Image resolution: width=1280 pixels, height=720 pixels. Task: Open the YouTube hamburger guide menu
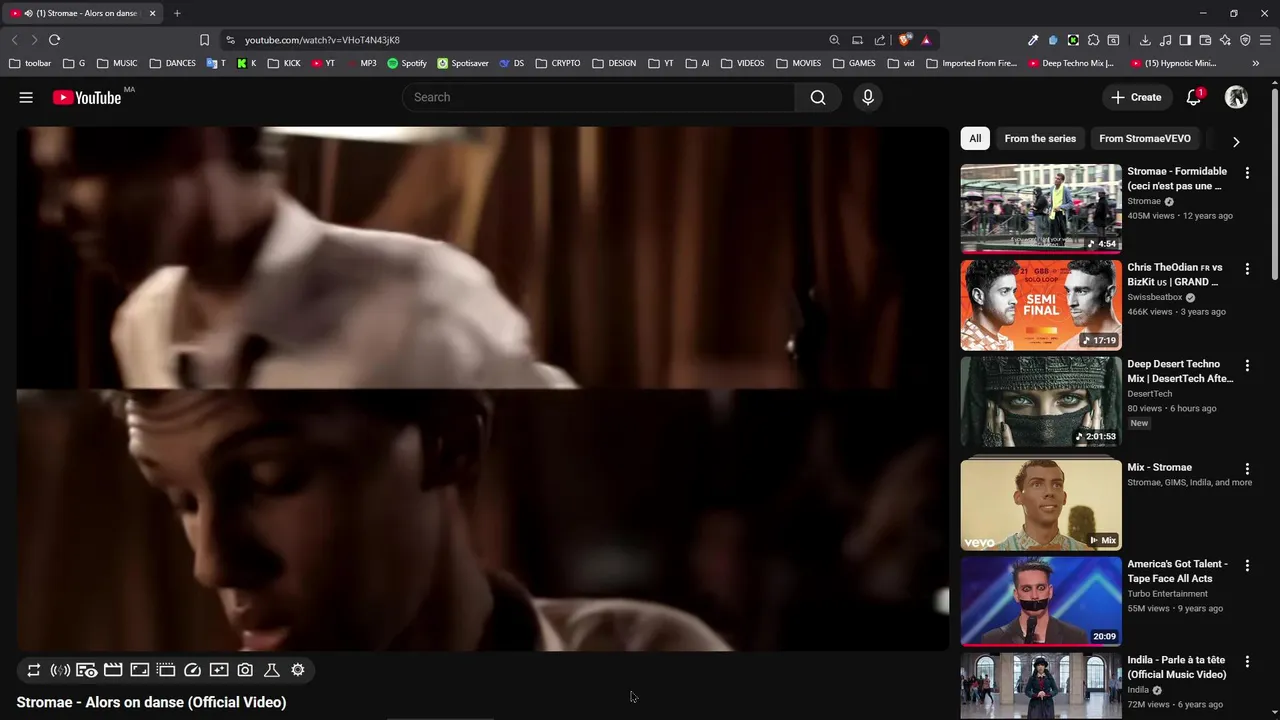(x=26, y=97)
